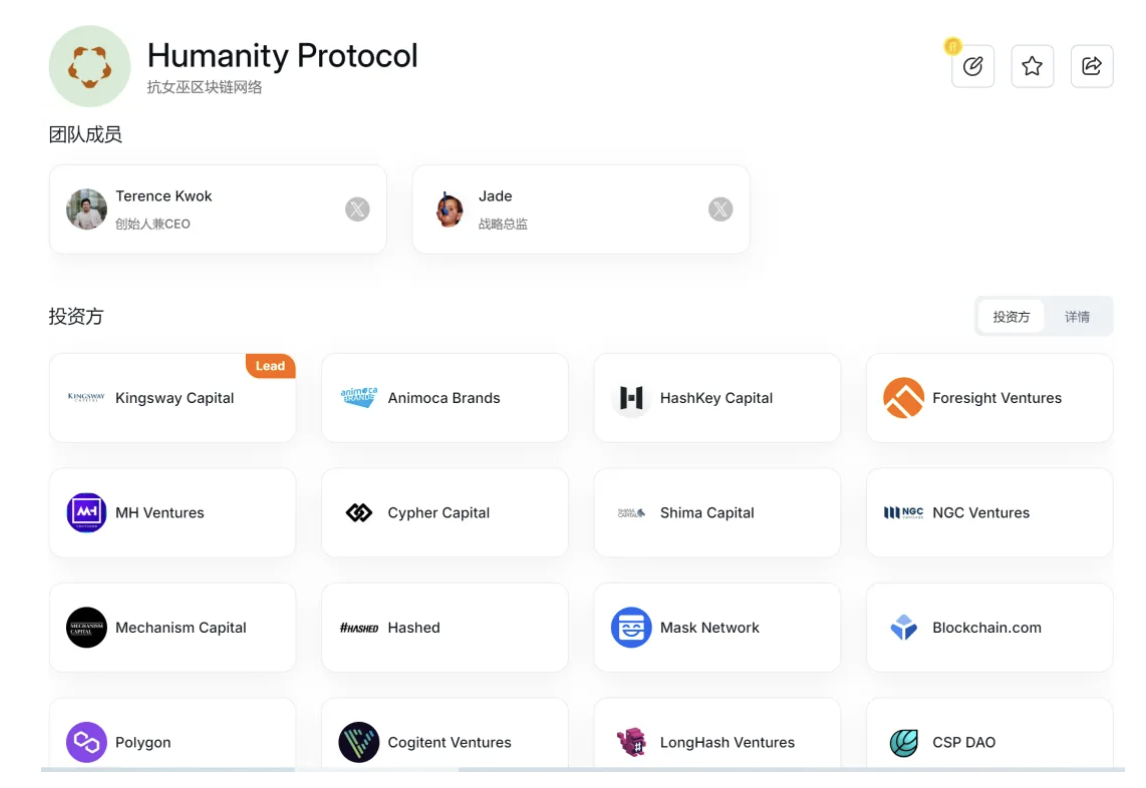Open the Foresight Ventures investor name
The image size is (1146, 788).
[997, 398]
